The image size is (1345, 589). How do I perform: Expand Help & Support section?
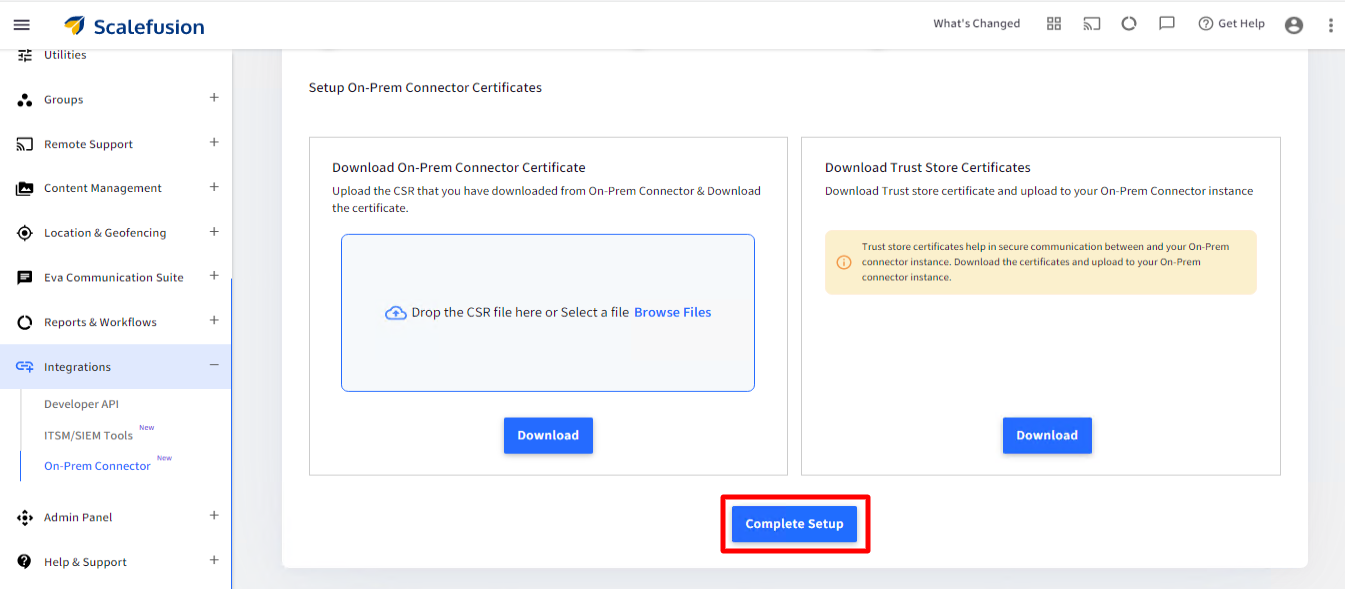(214, 560)
